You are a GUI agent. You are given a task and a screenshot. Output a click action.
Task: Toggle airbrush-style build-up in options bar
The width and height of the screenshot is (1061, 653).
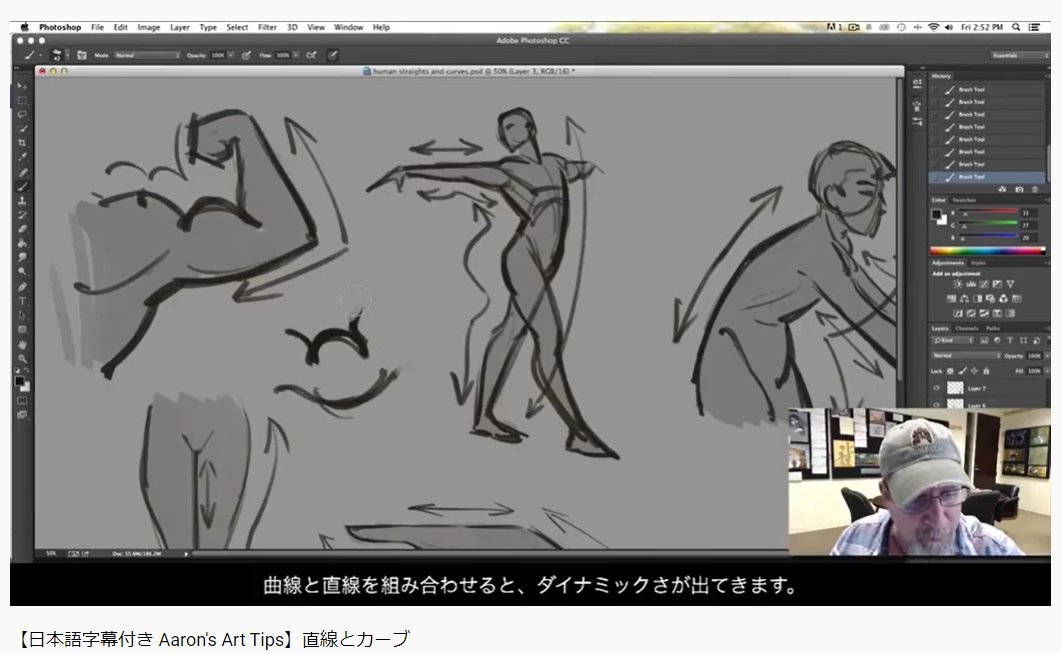311,55
